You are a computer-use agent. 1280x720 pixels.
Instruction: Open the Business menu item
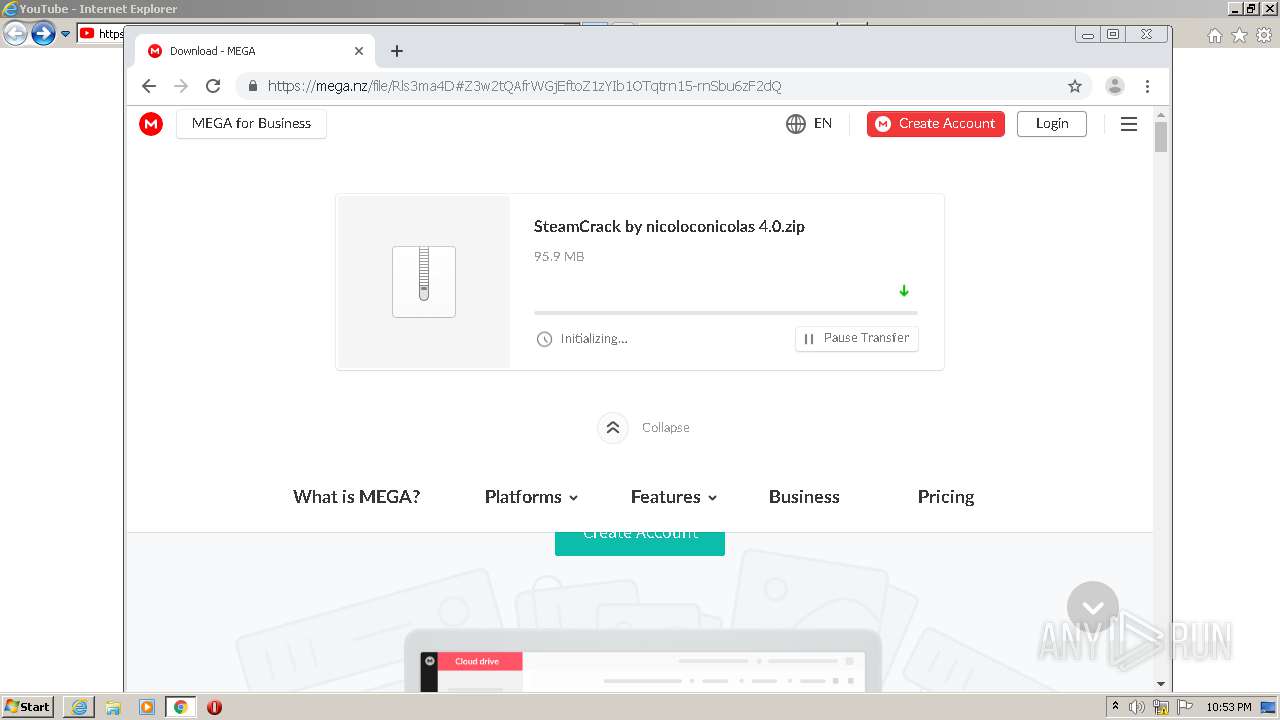[x=804, y=497]
